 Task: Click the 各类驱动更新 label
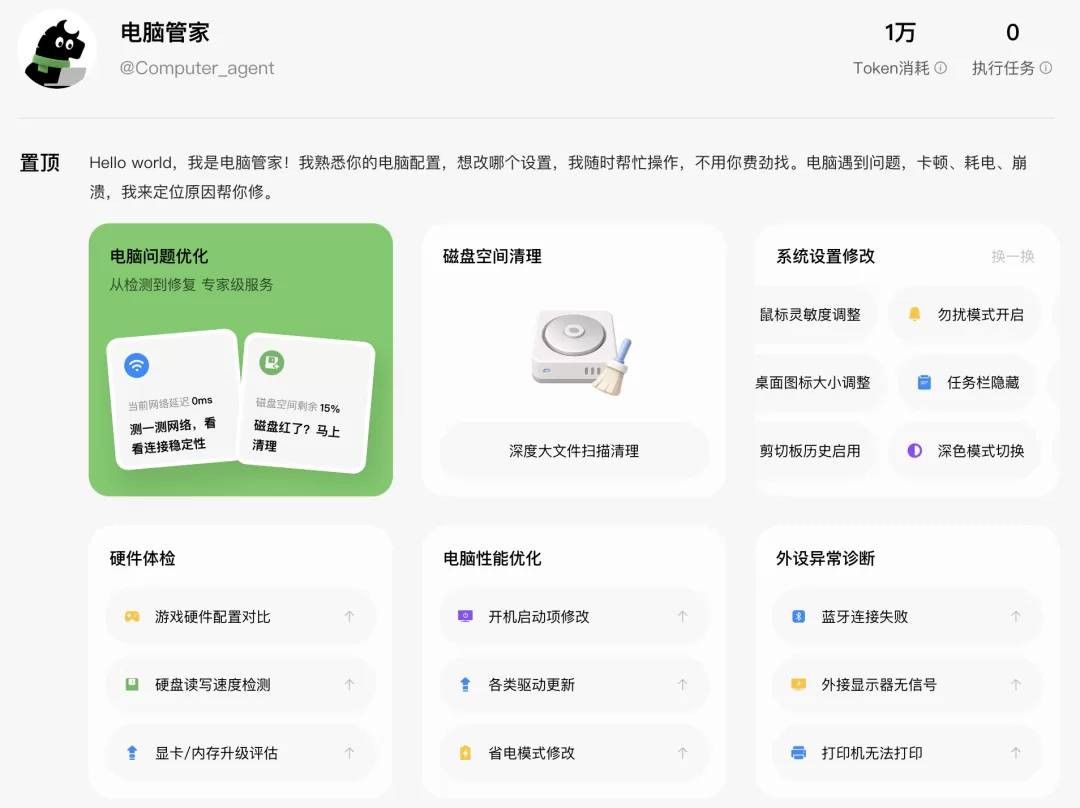pyautogui.click(x=531, y=685)
